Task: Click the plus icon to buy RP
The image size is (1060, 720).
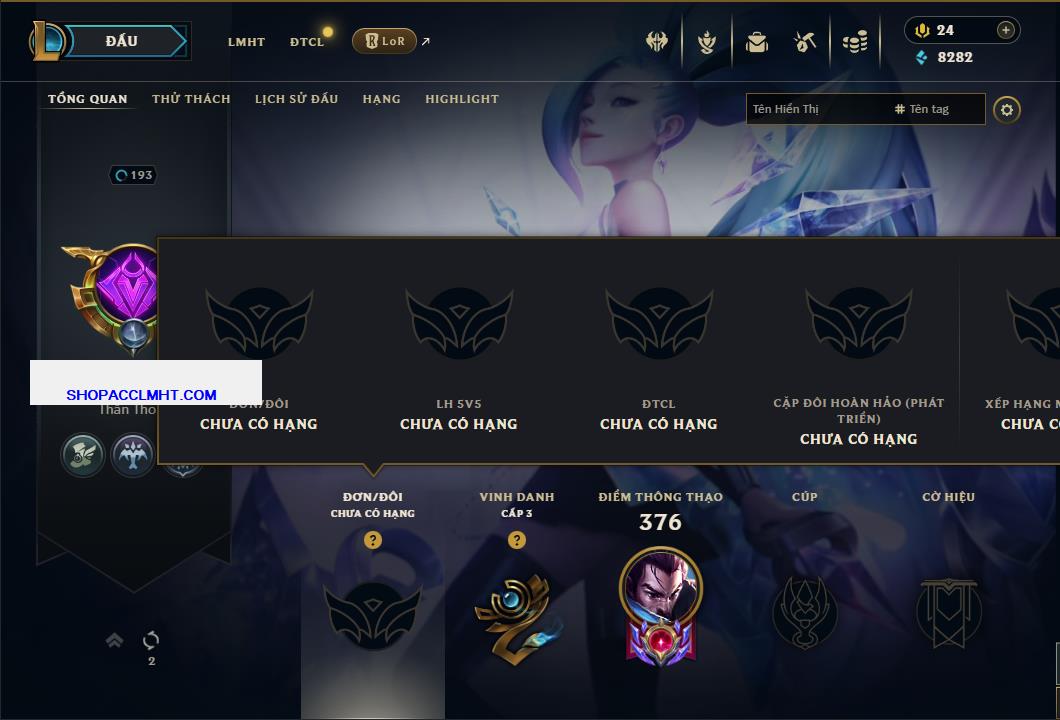Action: pos(1005,30)
